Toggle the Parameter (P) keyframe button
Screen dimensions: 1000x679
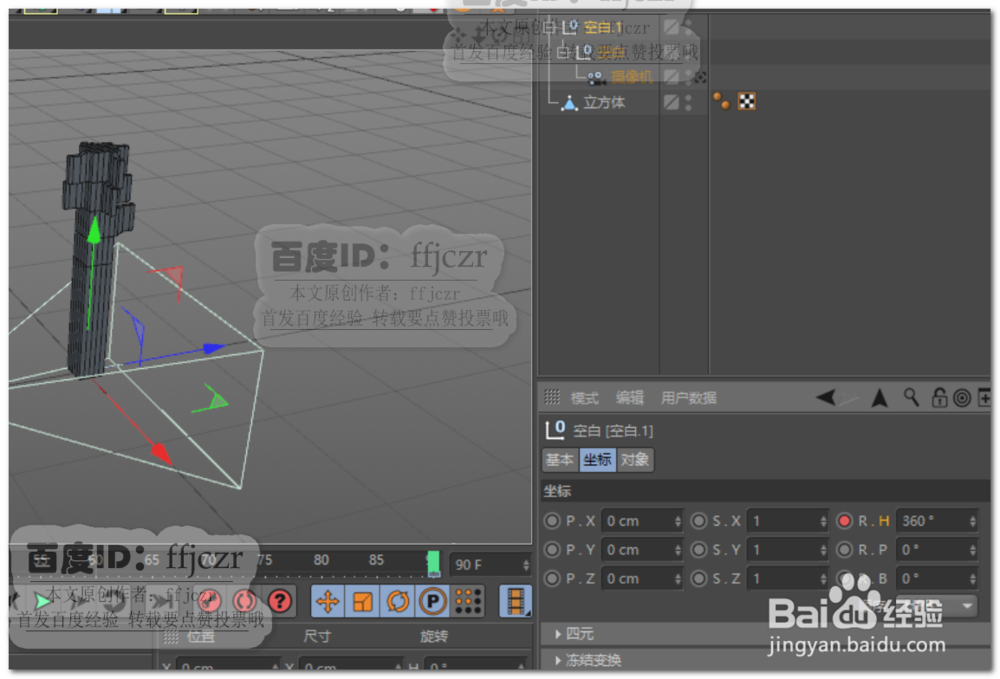432,601
